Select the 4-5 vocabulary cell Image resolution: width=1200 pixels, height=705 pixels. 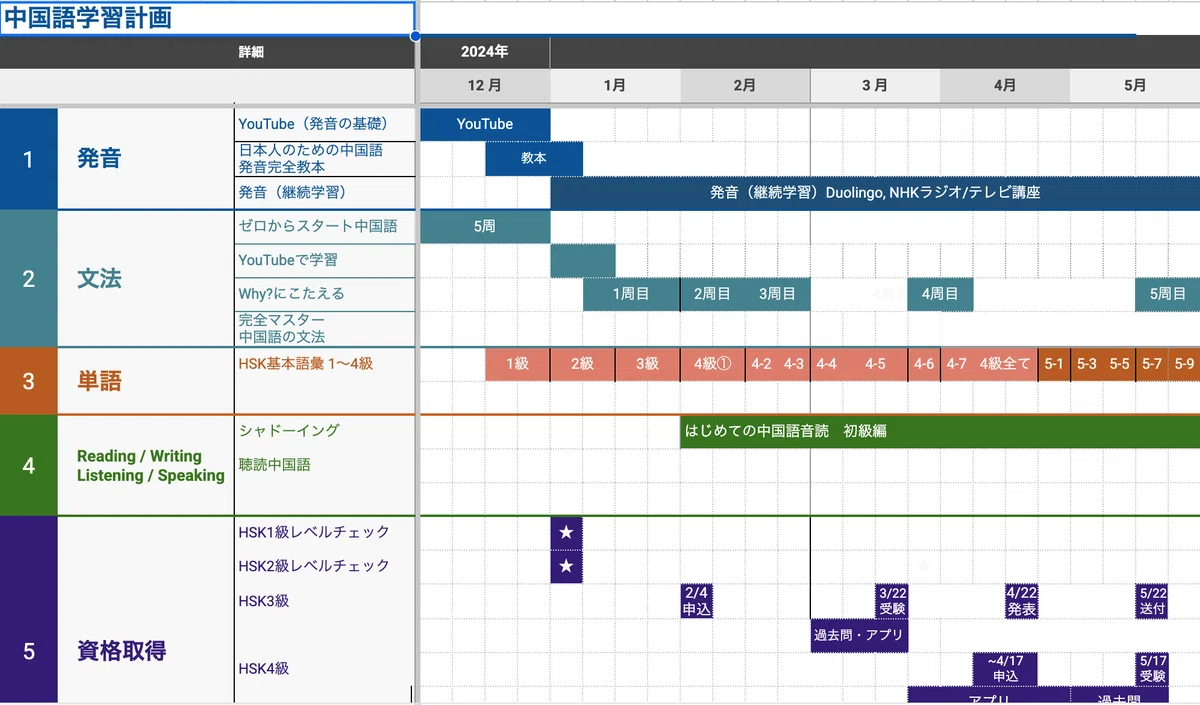pyautogui.click(x=875, y=364)
